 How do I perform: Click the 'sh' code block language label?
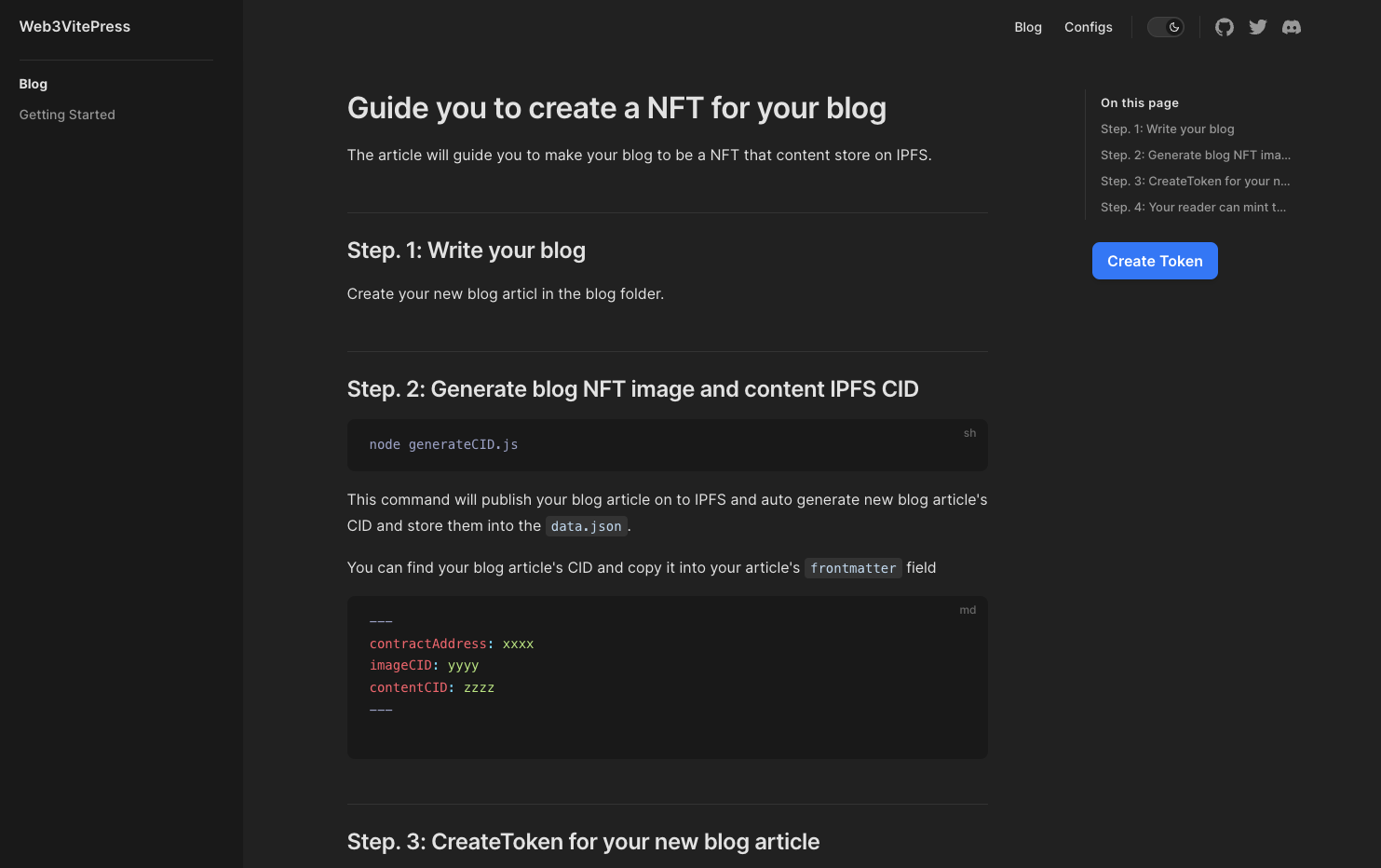click(x=969, y=433)
